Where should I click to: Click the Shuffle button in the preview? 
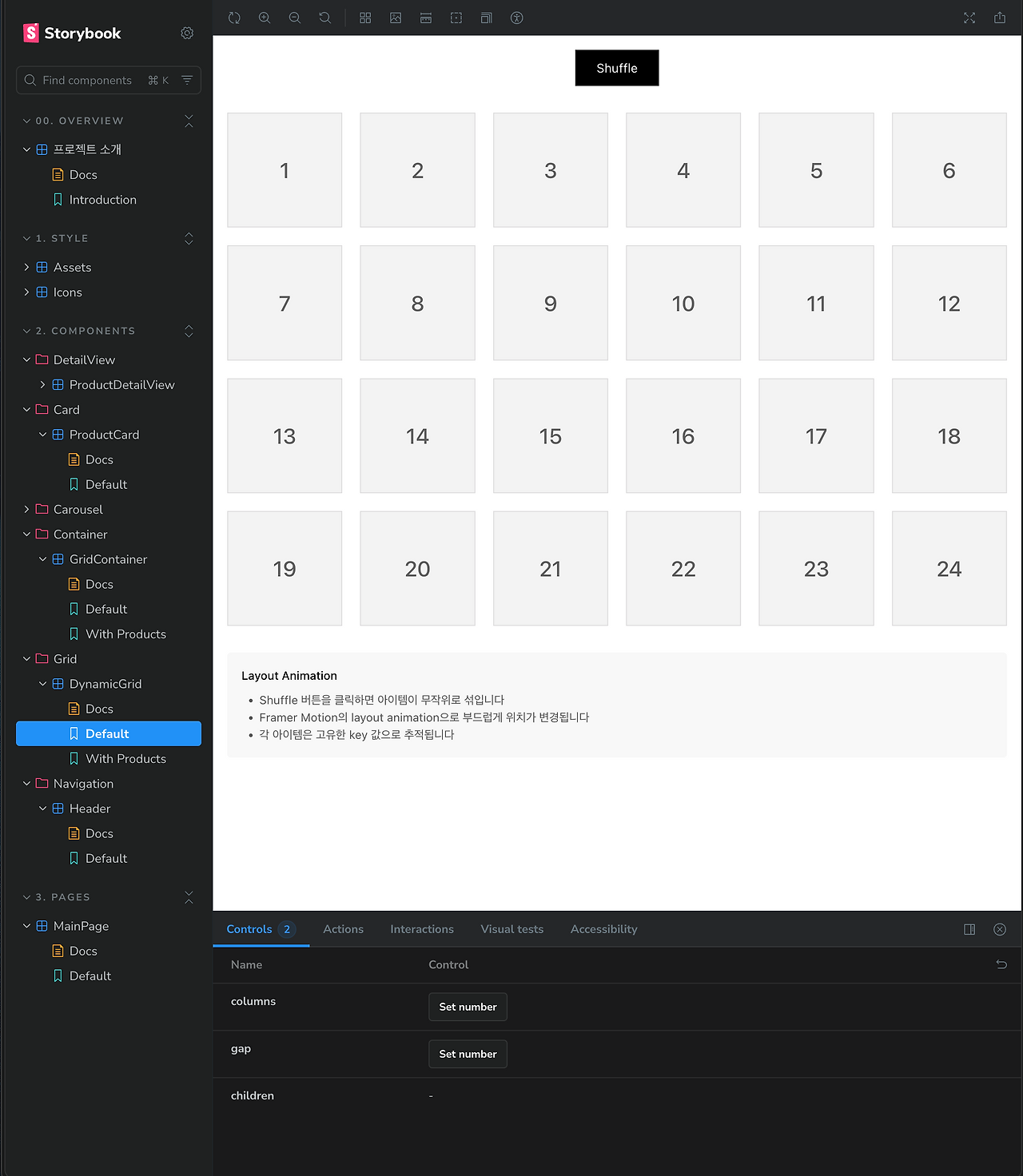616,68
